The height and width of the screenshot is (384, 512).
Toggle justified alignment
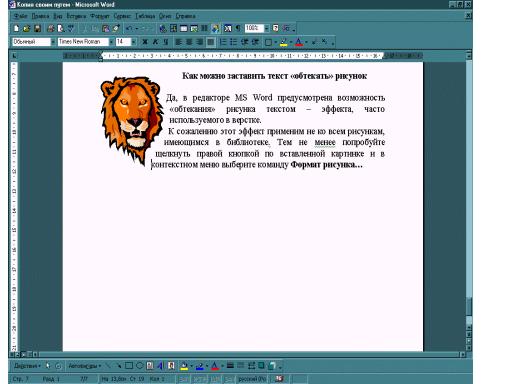[x=210, y=42]
